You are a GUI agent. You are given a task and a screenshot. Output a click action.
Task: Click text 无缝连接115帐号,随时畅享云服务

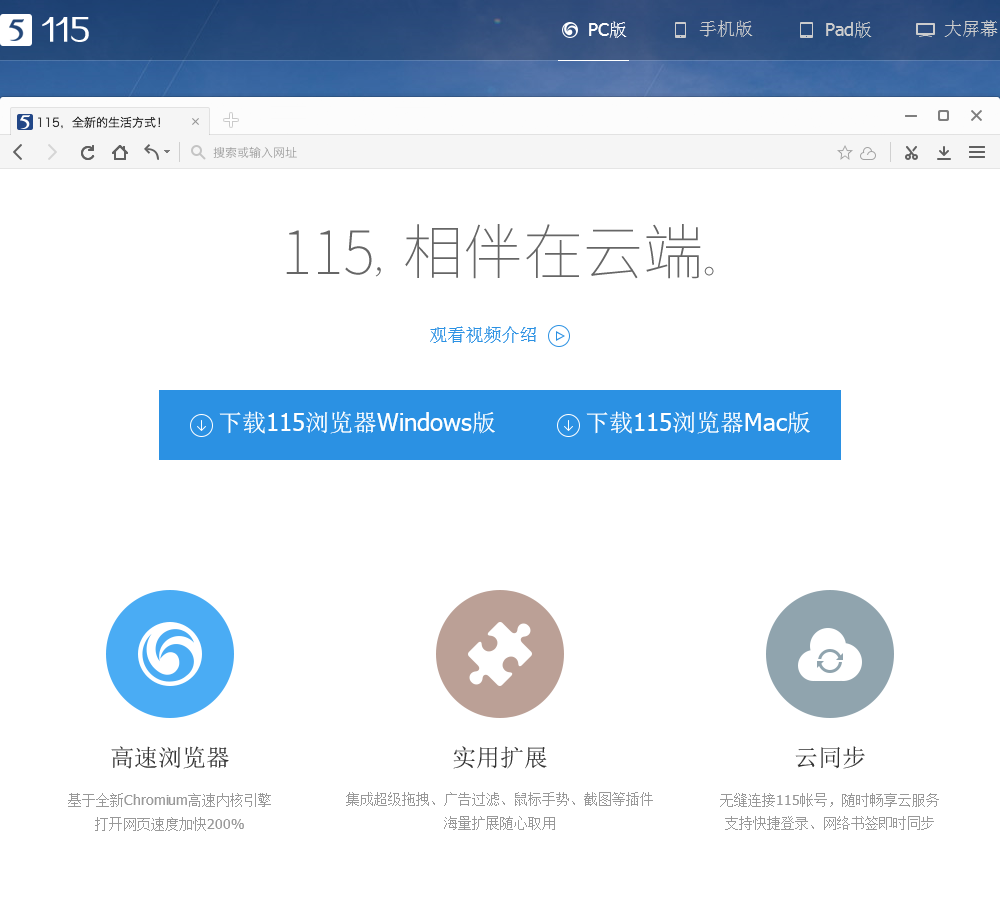829,800
